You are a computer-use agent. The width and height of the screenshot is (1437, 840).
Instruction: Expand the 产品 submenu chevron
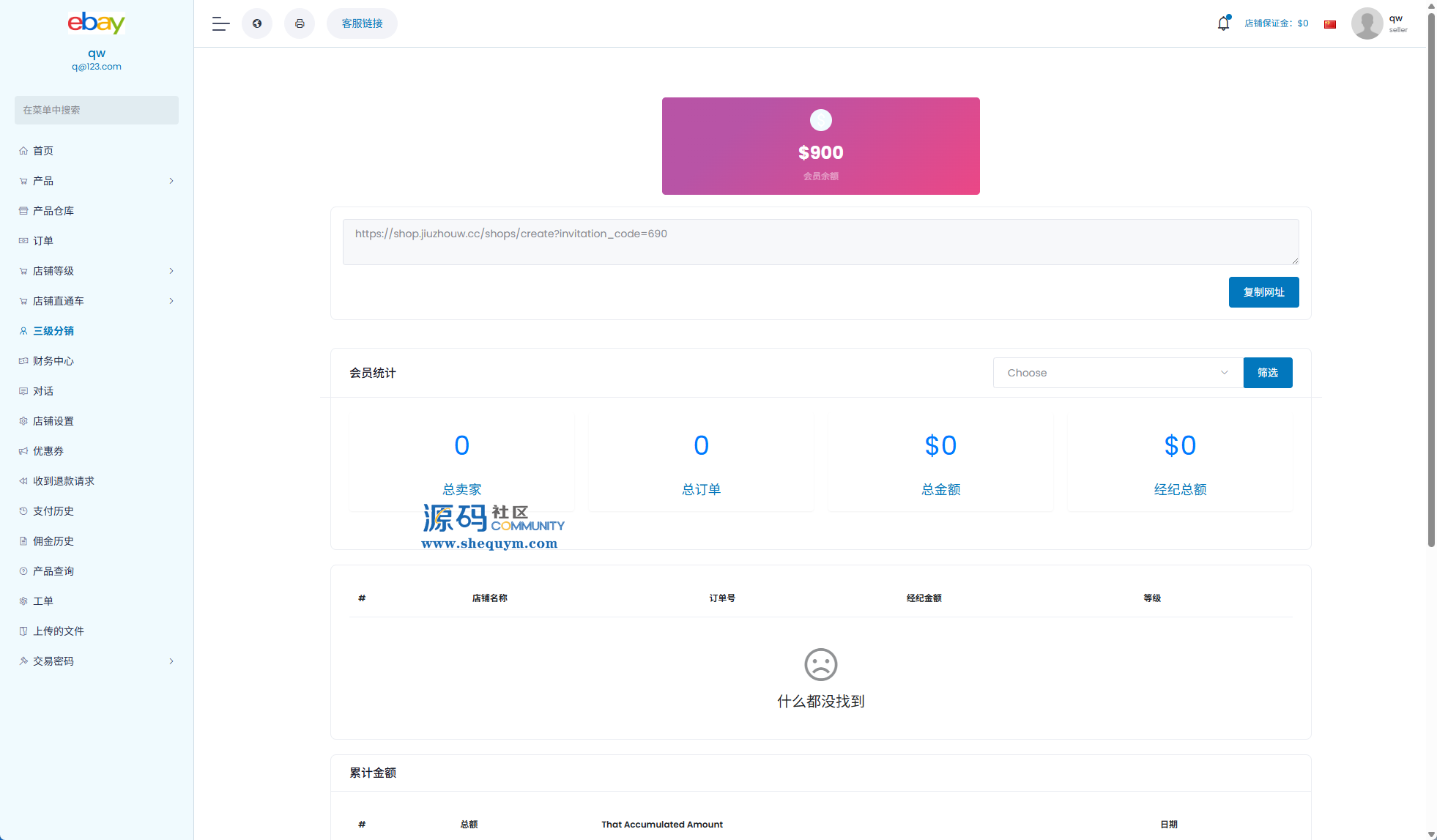coord(171,181)
